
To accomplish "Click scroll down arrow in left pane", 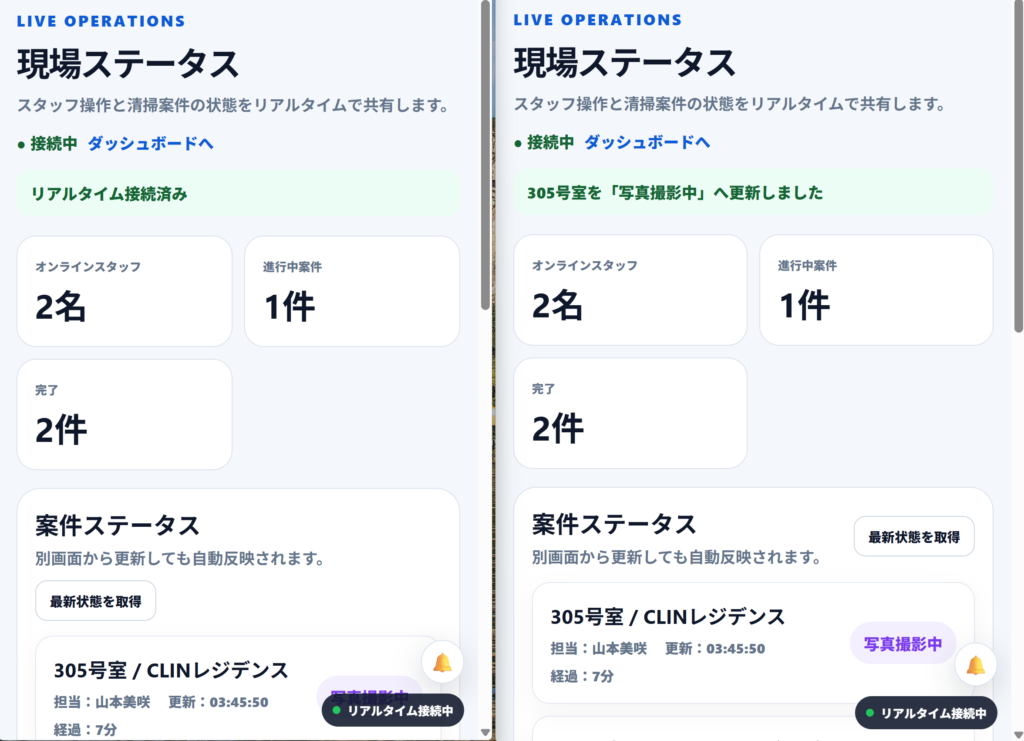I will click(x=485, y=733).
